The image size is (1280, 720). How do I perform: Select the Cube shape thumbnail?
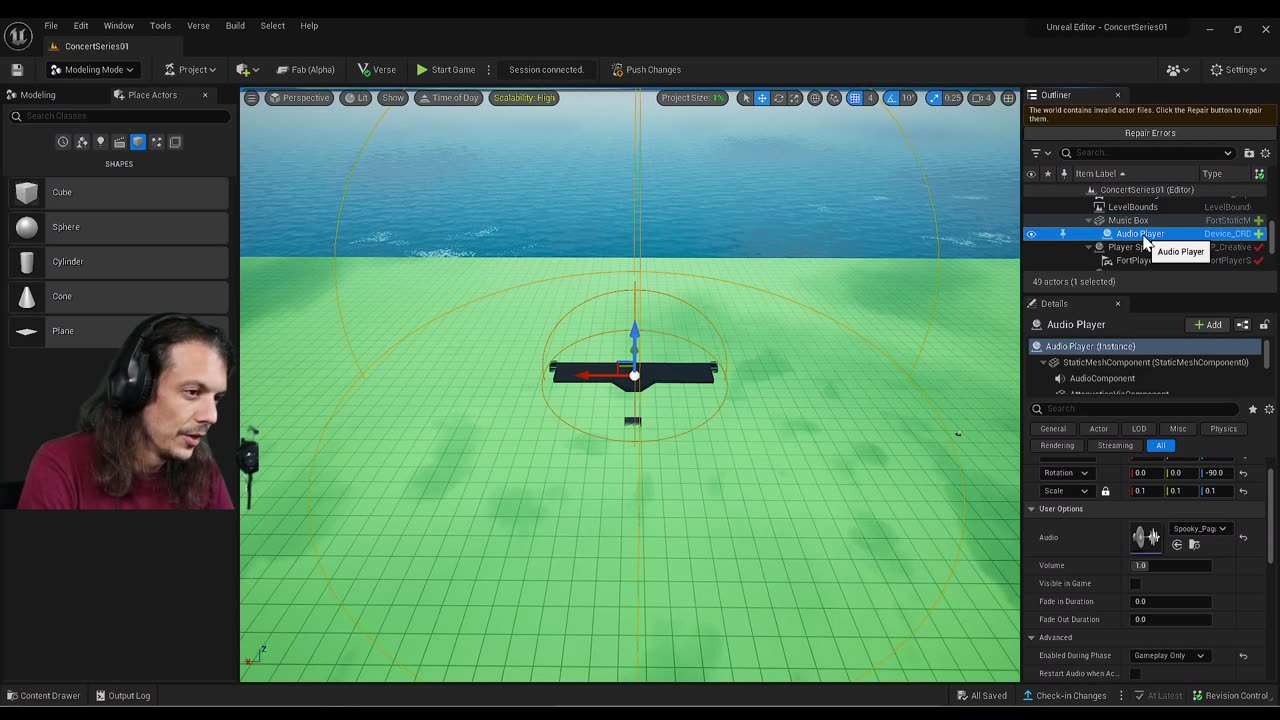[x=27, y=192]
